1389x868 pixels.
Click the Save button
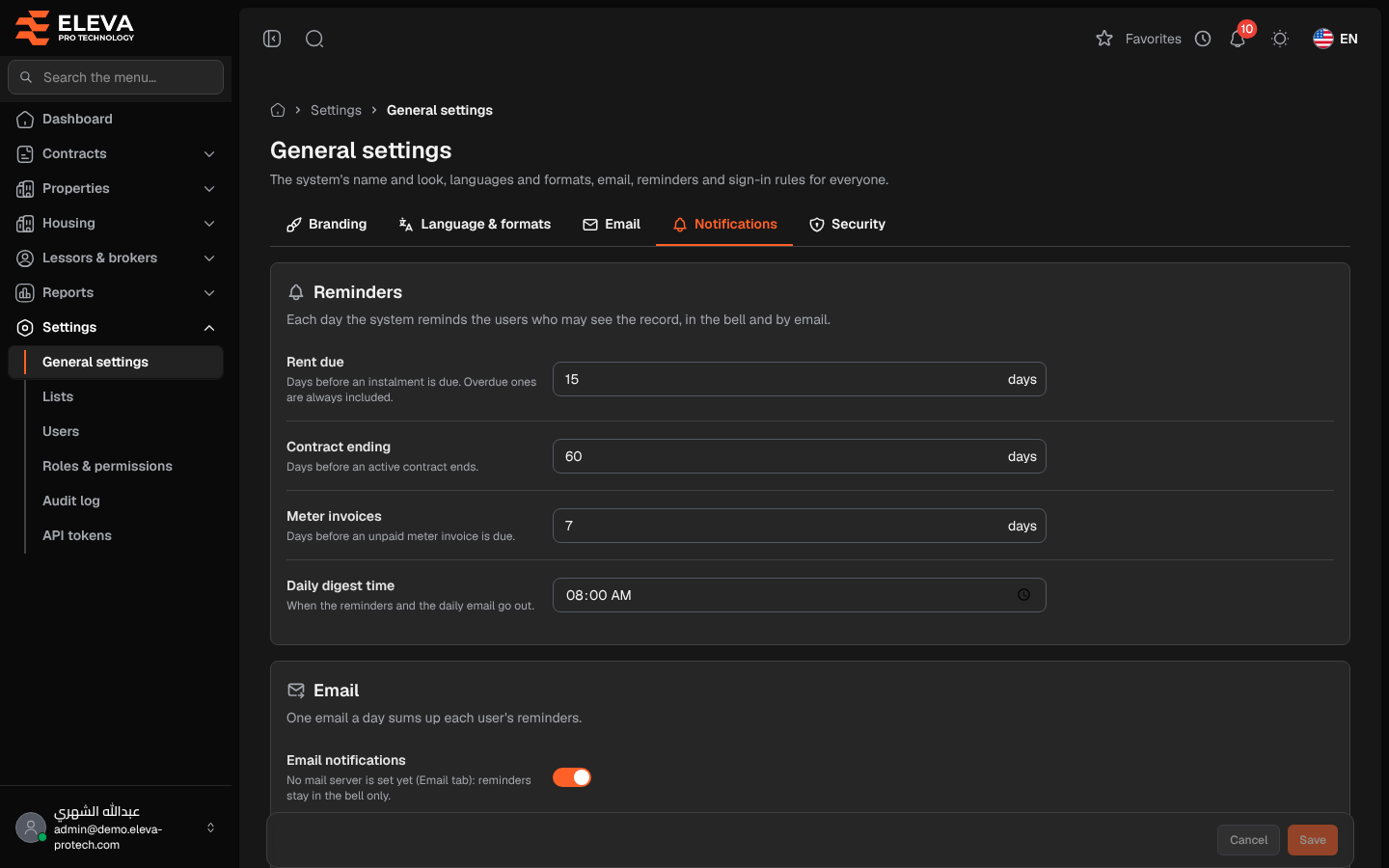click(x=1313, y=840)
